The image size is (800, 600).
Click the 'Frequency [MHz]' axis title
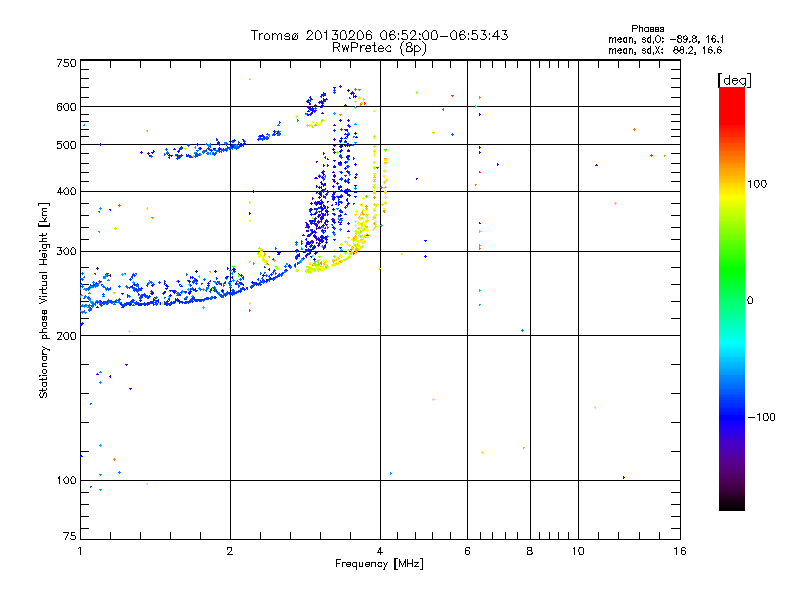(x=379, y=564)
